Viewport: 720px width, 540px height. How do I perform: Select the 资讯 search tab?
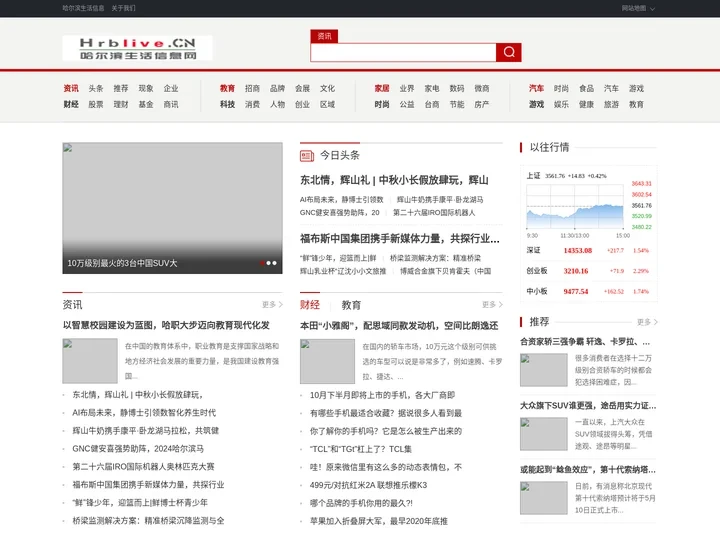point(324,36)
